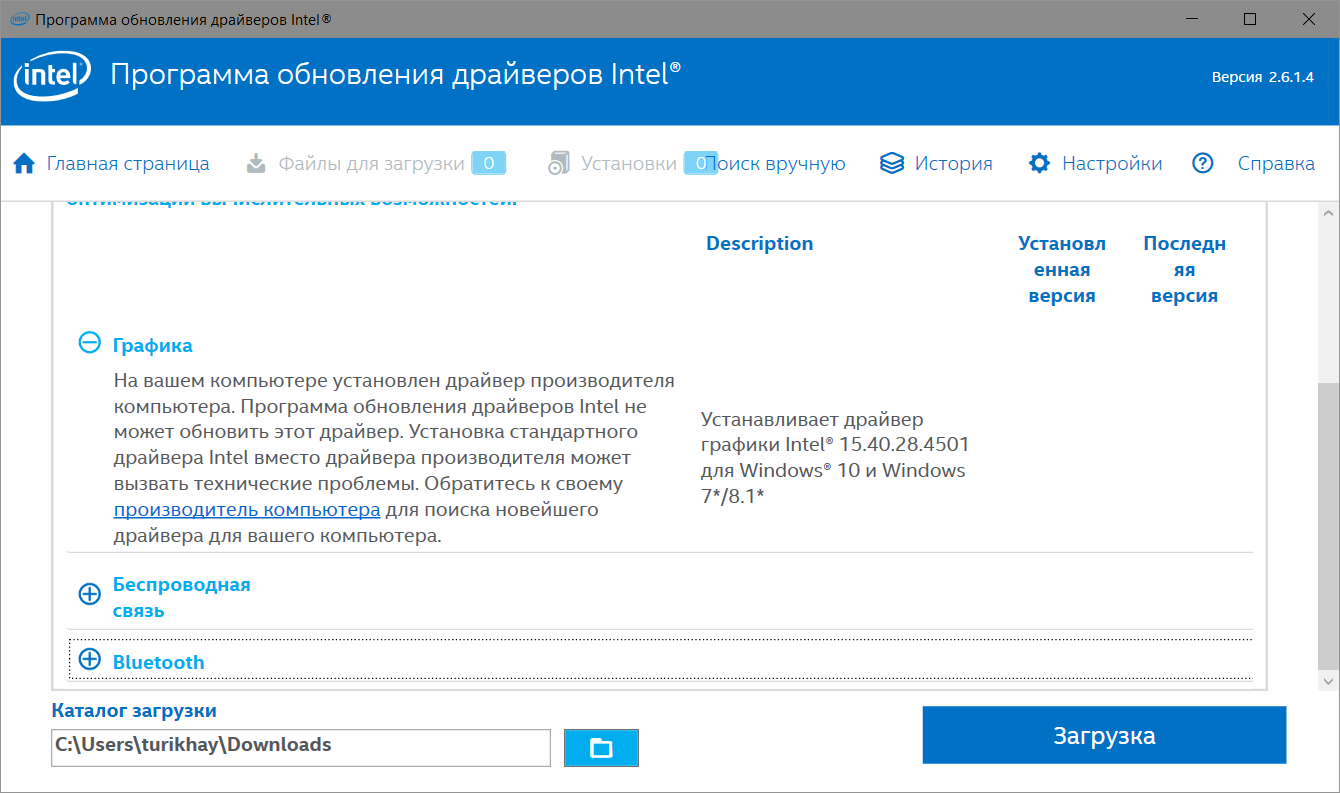This screenshot has height=793, width=1340.
Task: Click the Установки install icon
Action: (x=558, y=163)
